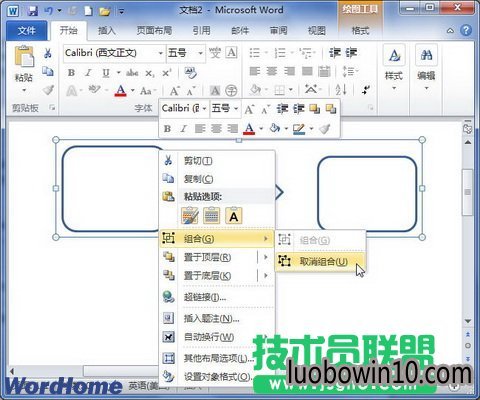Choose 取消组合(U) Ungroup in the submenu
The height and width of the screenshot is (400, 480).
coord(321,261)
